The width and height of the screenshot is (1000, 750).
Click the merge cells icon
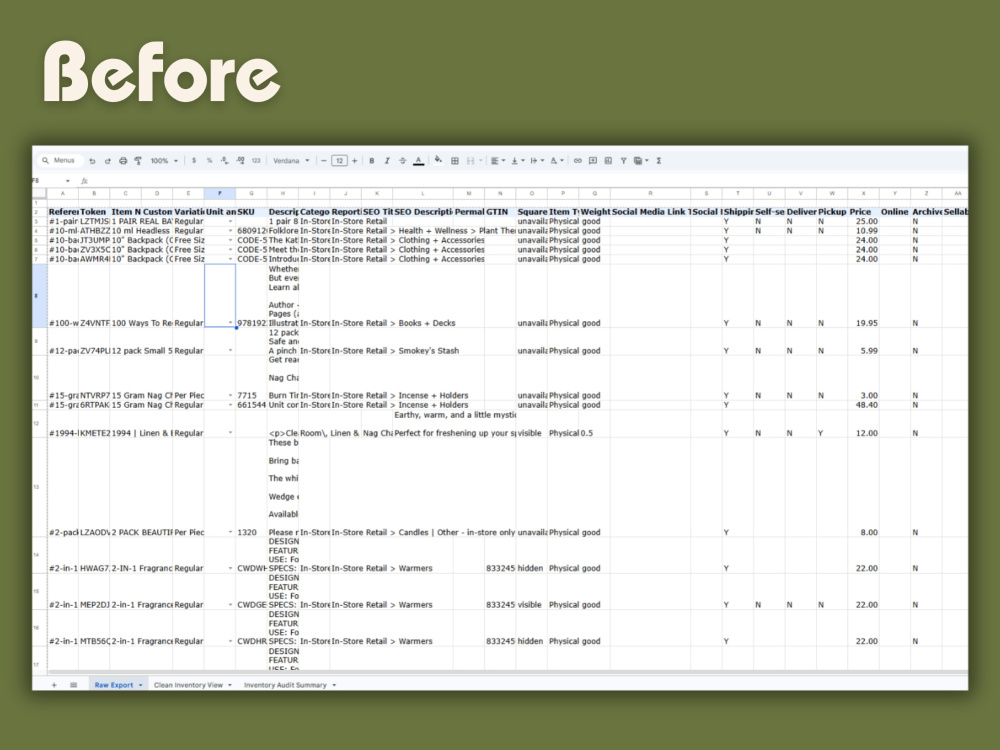(x=471, y=161)
